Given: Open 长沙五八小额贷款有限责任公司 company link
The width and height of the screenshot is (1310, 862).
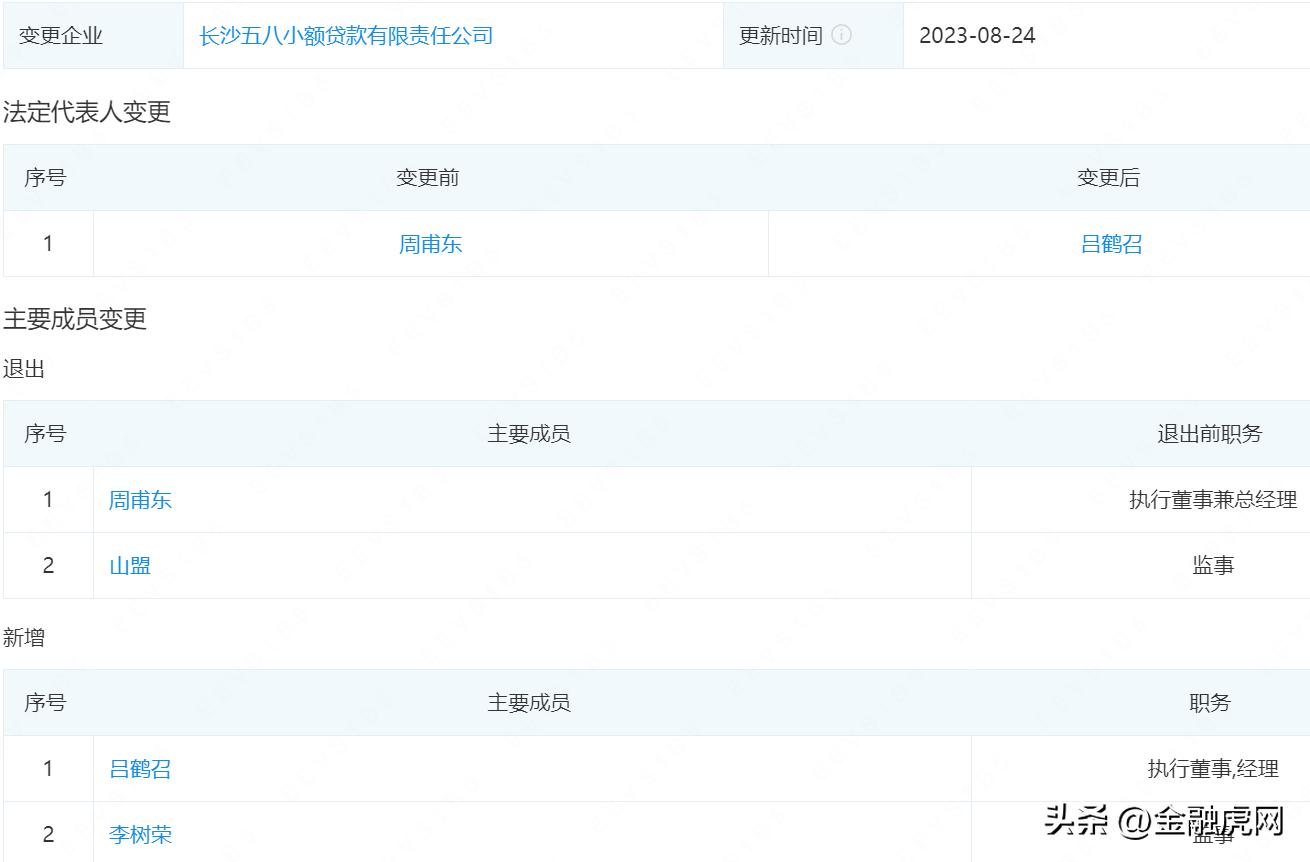Looking at the screenshot, I should click(346, 36).
